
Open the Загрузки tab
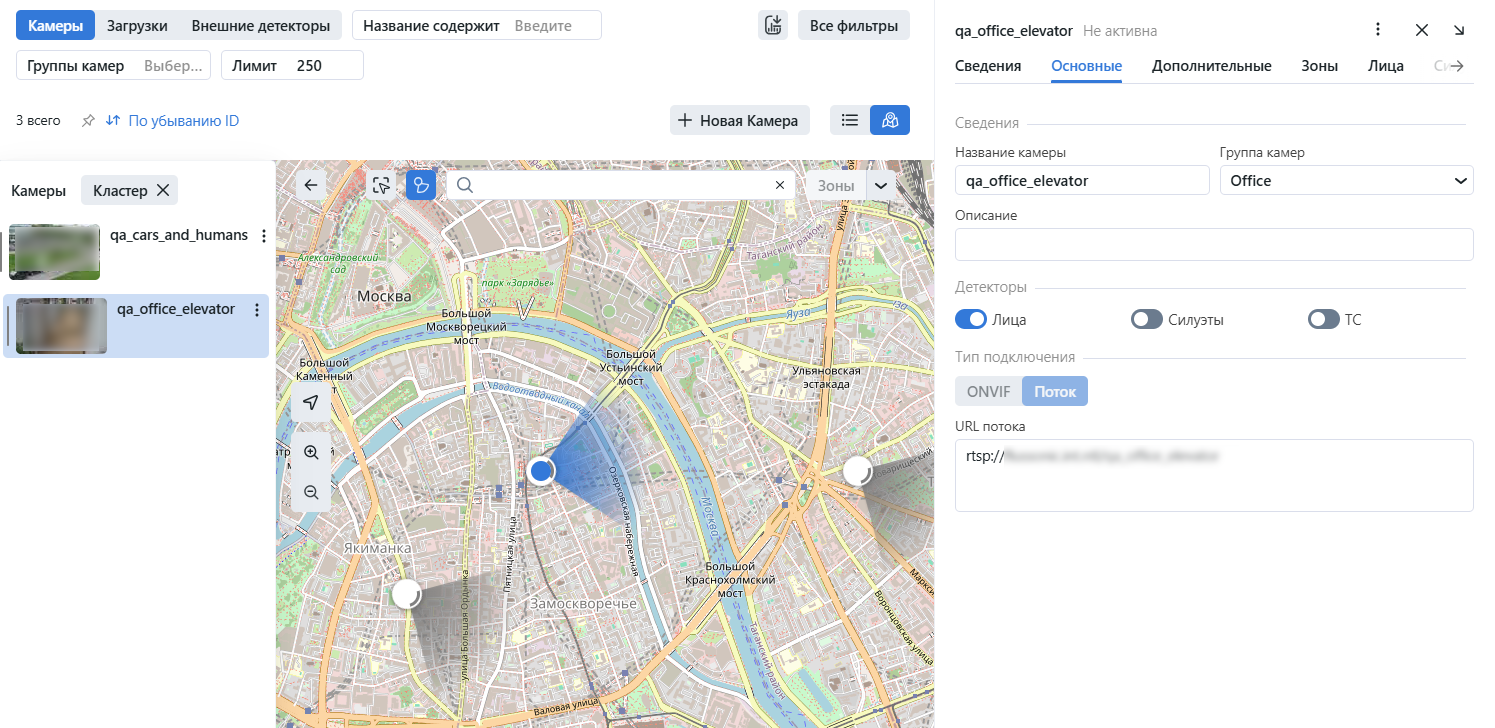[137, 25]
